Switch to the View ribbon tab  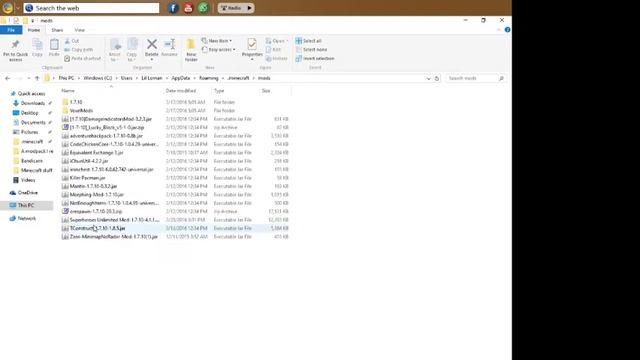click(80, 30)
